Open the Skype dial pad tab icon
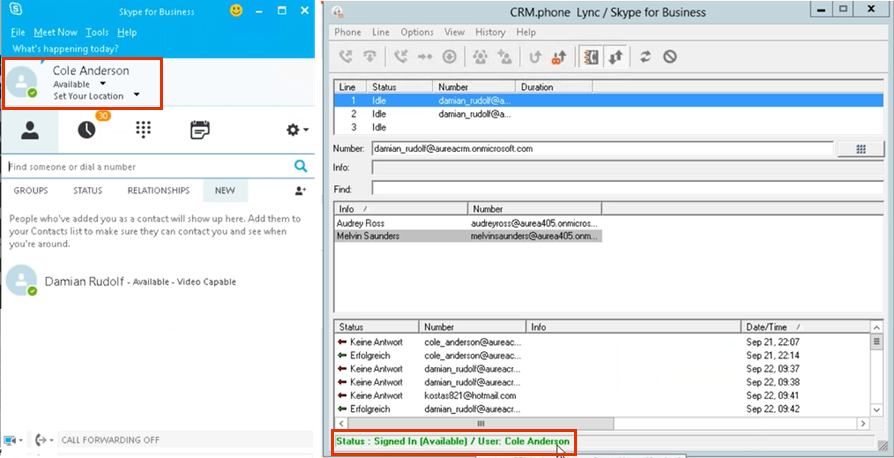 coord(143,129)
